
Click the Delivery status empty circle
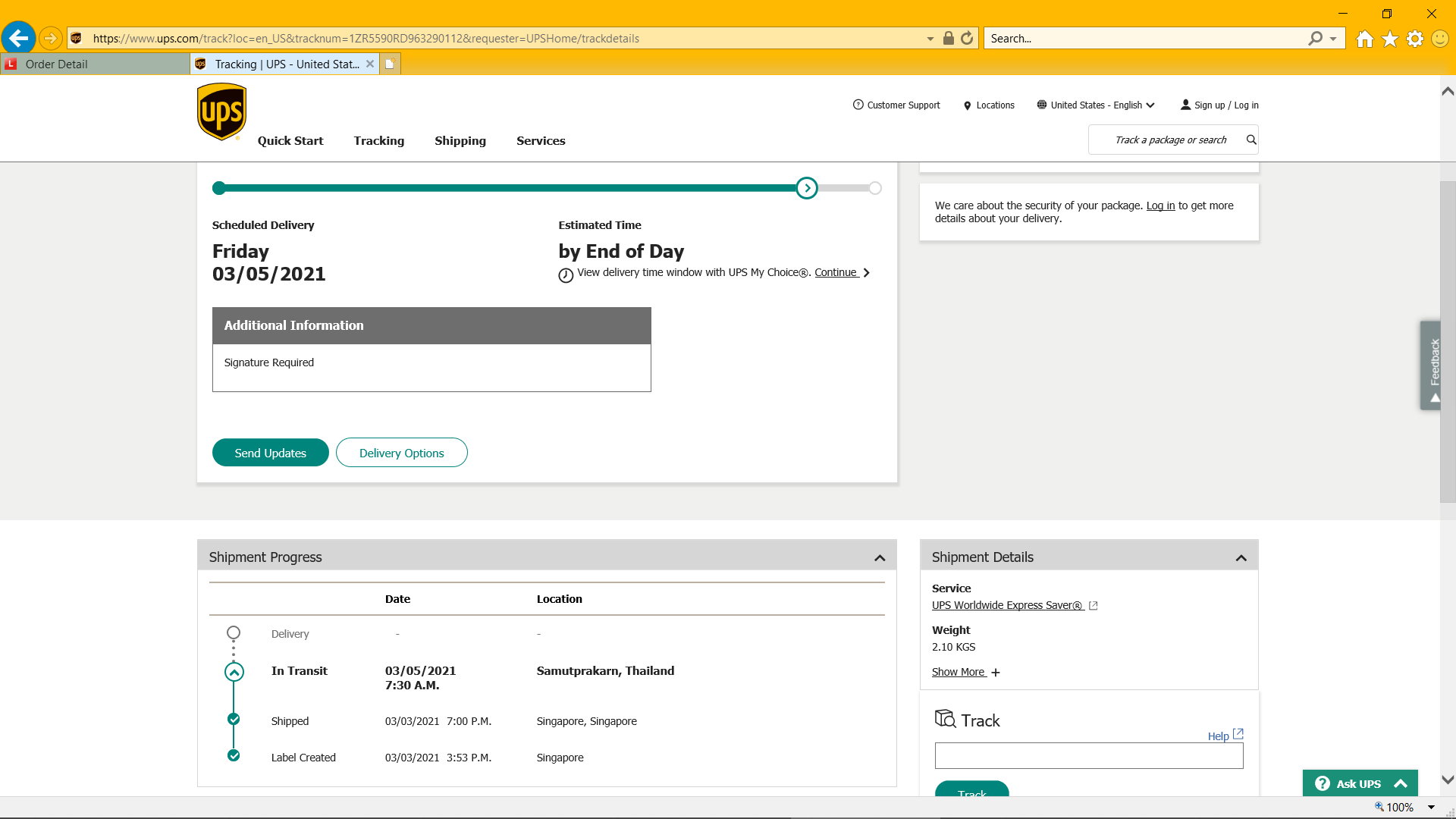(x=234, y=632)
